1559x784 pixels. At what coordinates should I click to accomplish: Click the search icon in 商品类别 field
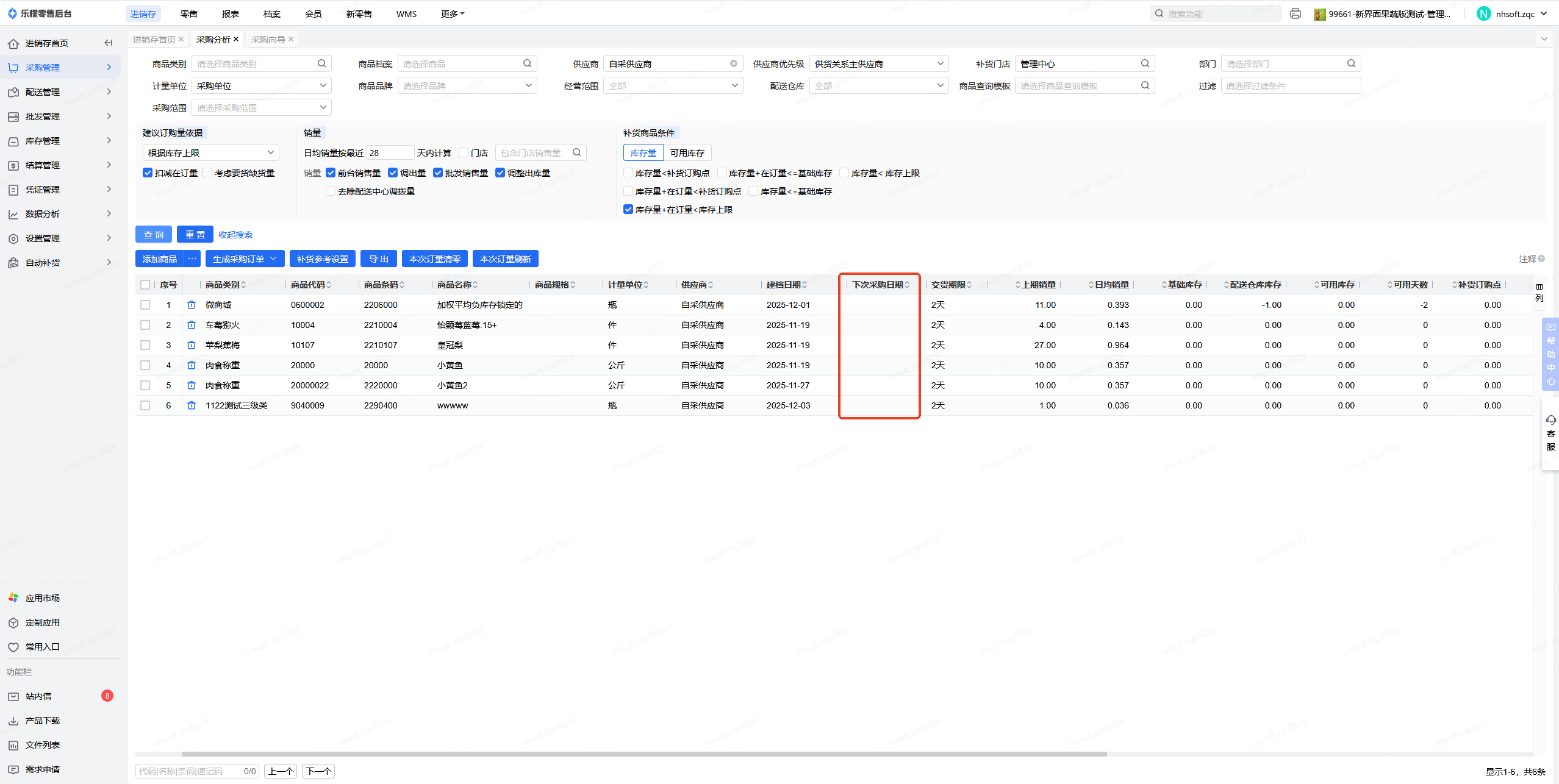click(322, 63)
